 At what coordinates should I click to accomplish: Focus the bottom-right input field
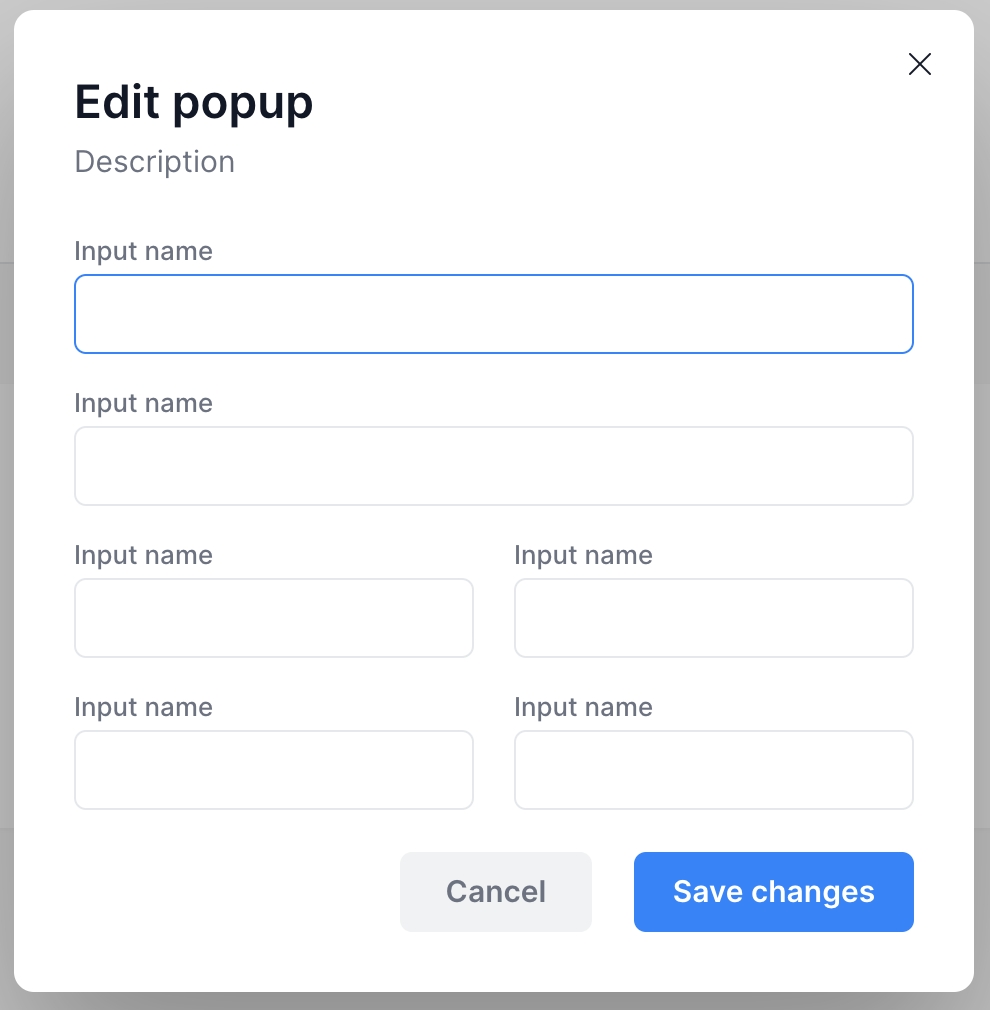pyautogui.click(x=713, y=770)
